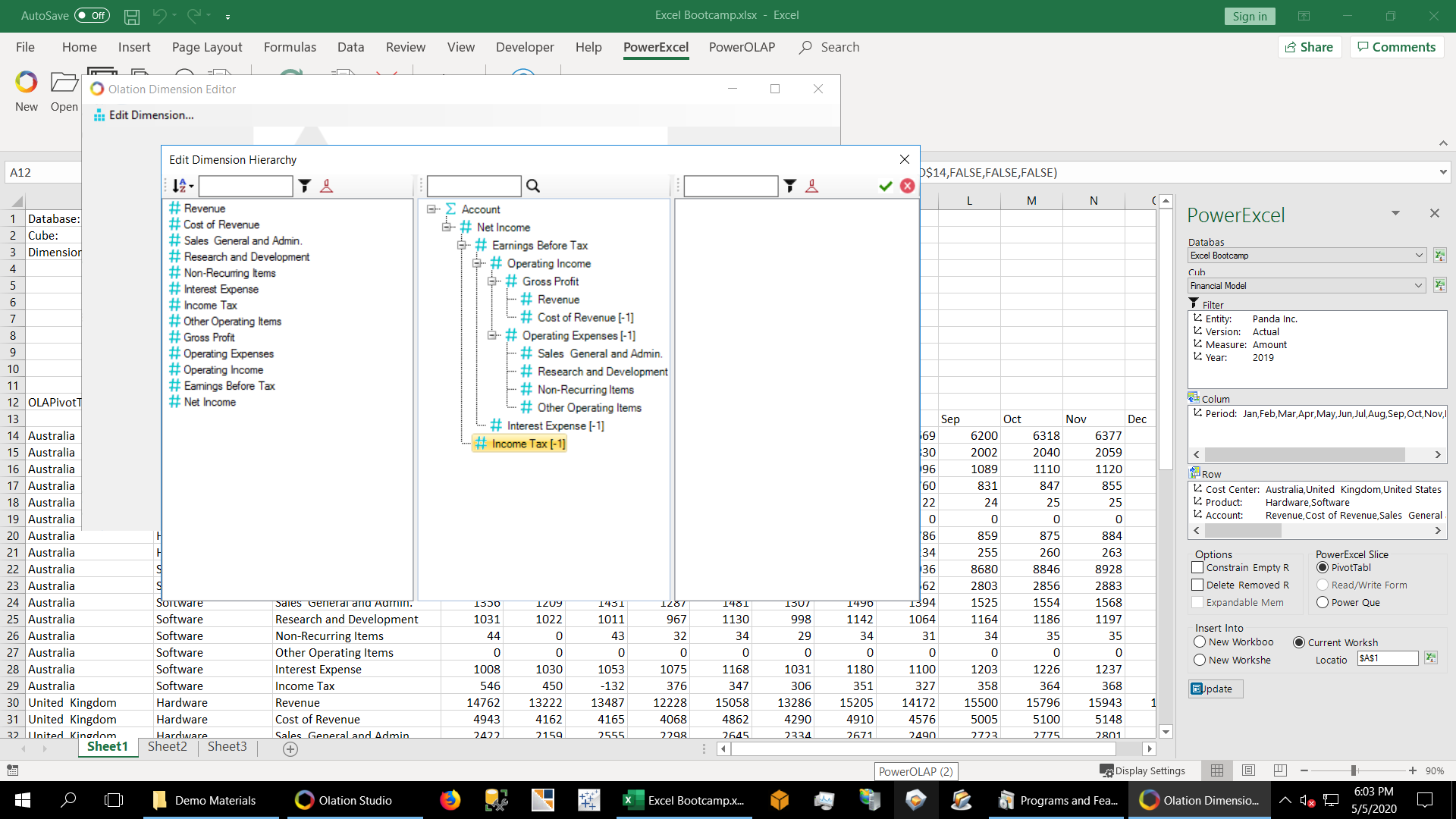Click the Comments button

[x=1397, y=47]
